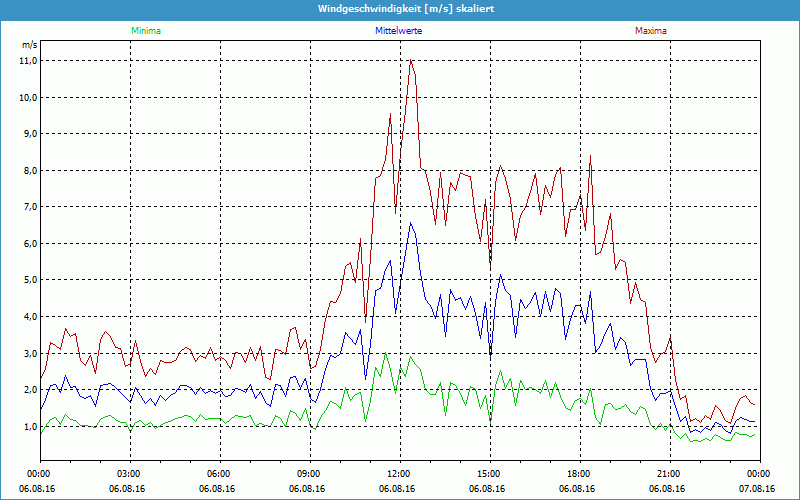This screenshot has width=800, height=500.
Task: Select the 18:00 time axis label
Action: tap(579, 473)
